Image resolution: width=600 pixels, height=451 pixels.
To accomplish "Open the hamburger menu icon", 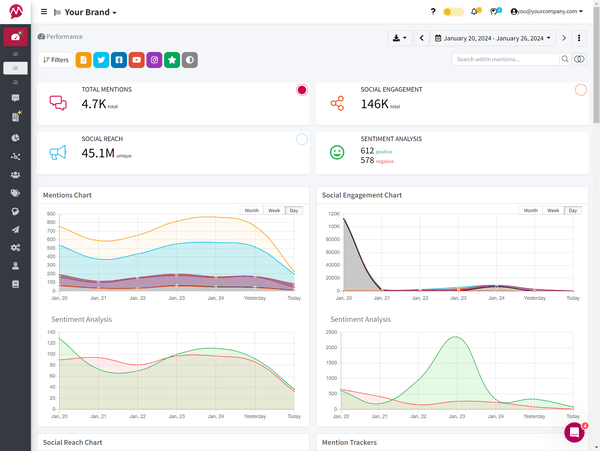I will [44, 12].
